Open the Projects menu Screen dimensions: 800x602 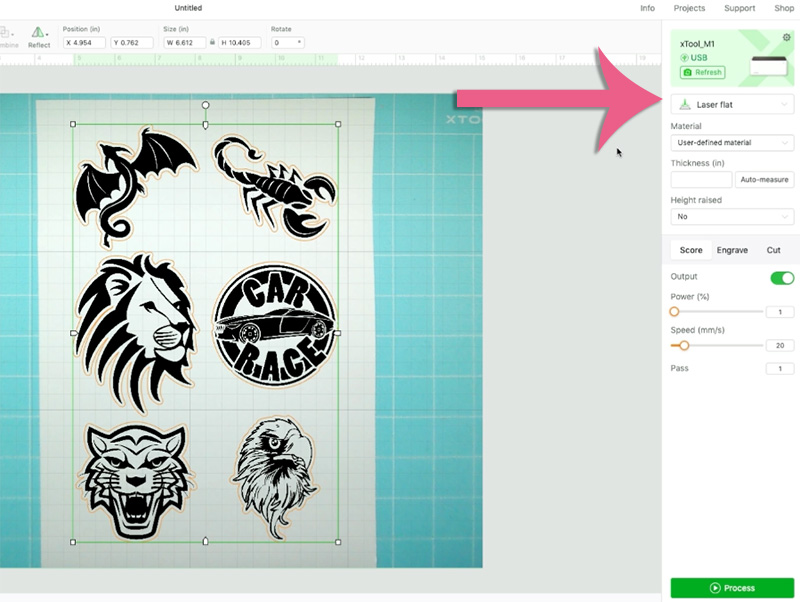(689, 8)
